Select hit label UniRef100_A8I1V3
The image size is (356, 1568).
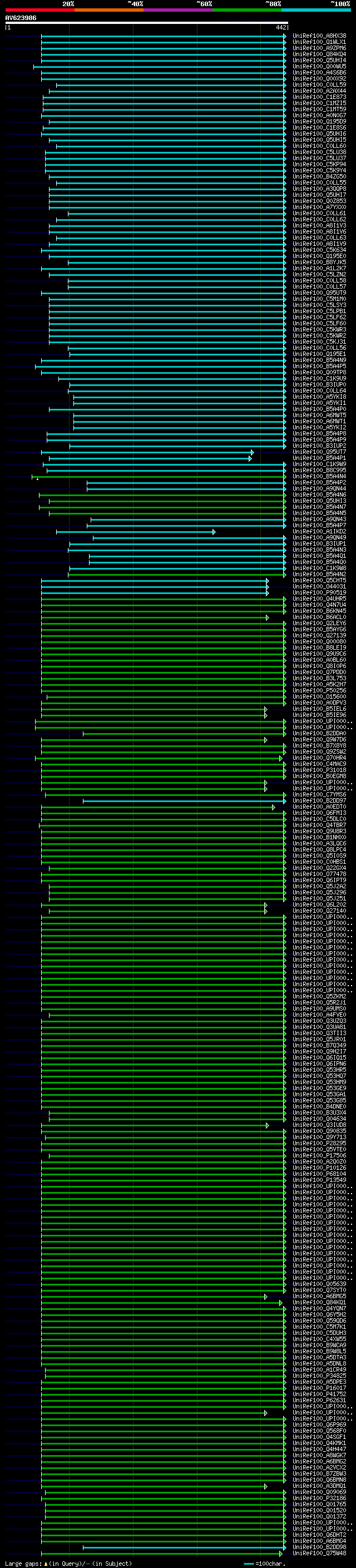[x=319, y=226]
